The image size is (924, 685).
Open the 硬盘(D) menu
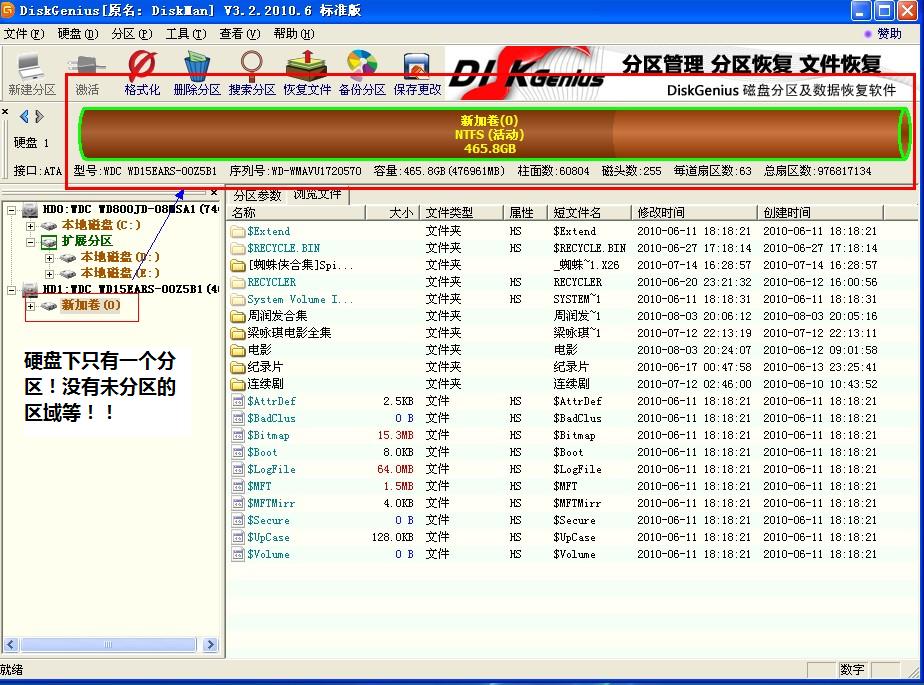[x=78, y=34]
